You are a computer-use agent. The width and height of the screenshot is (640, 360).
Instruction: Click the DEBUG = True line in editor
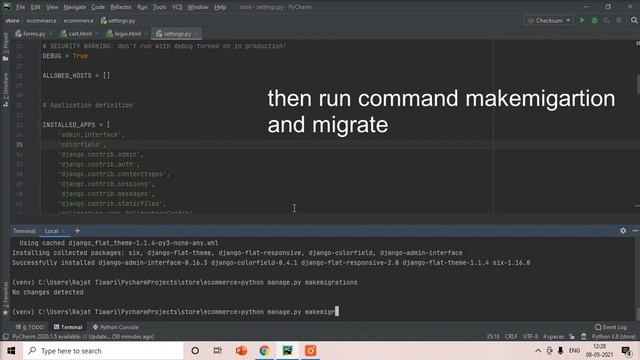(x=65, y=56)
